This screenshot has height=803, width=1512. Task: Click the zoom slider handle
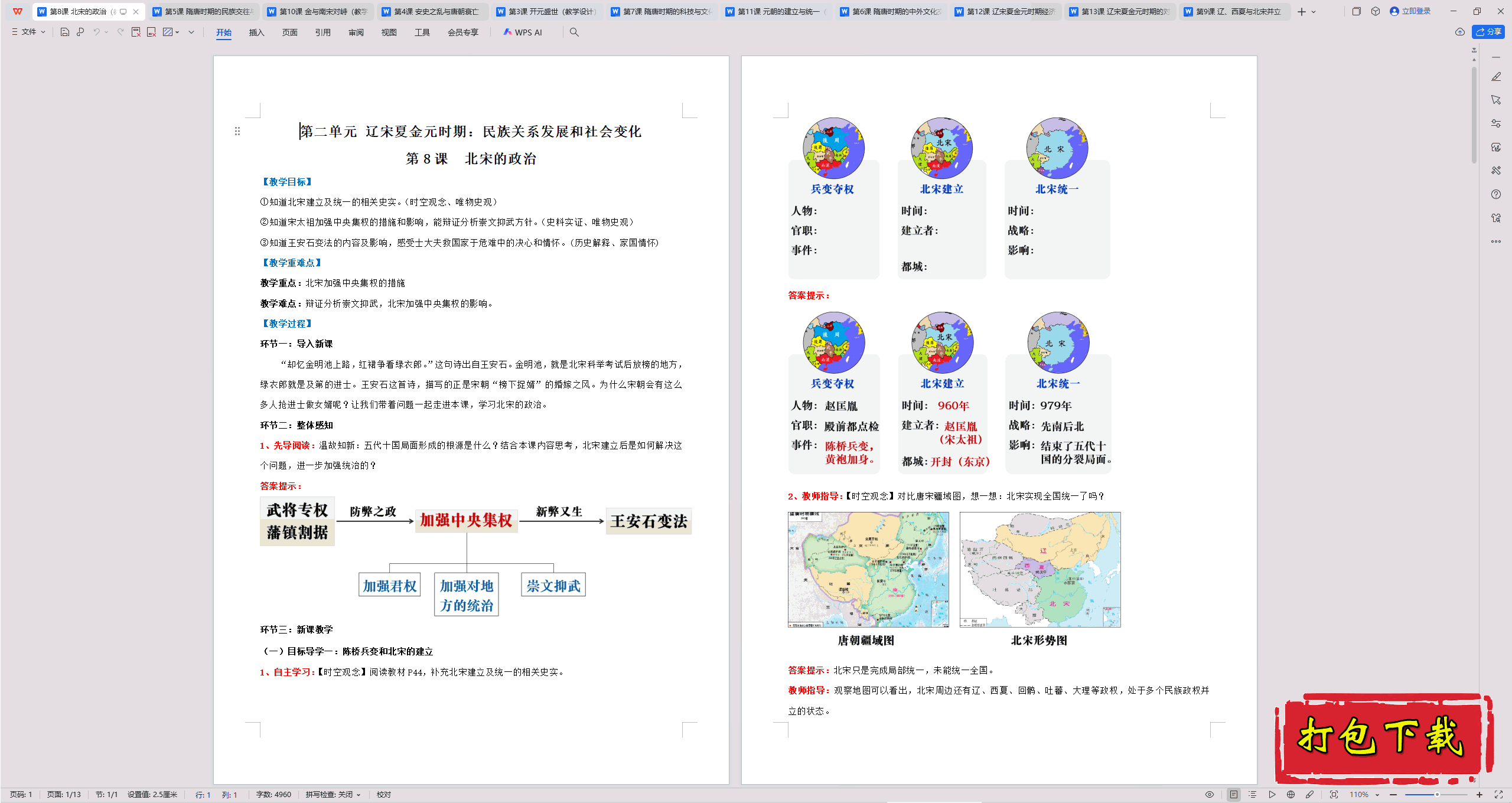1437,795
